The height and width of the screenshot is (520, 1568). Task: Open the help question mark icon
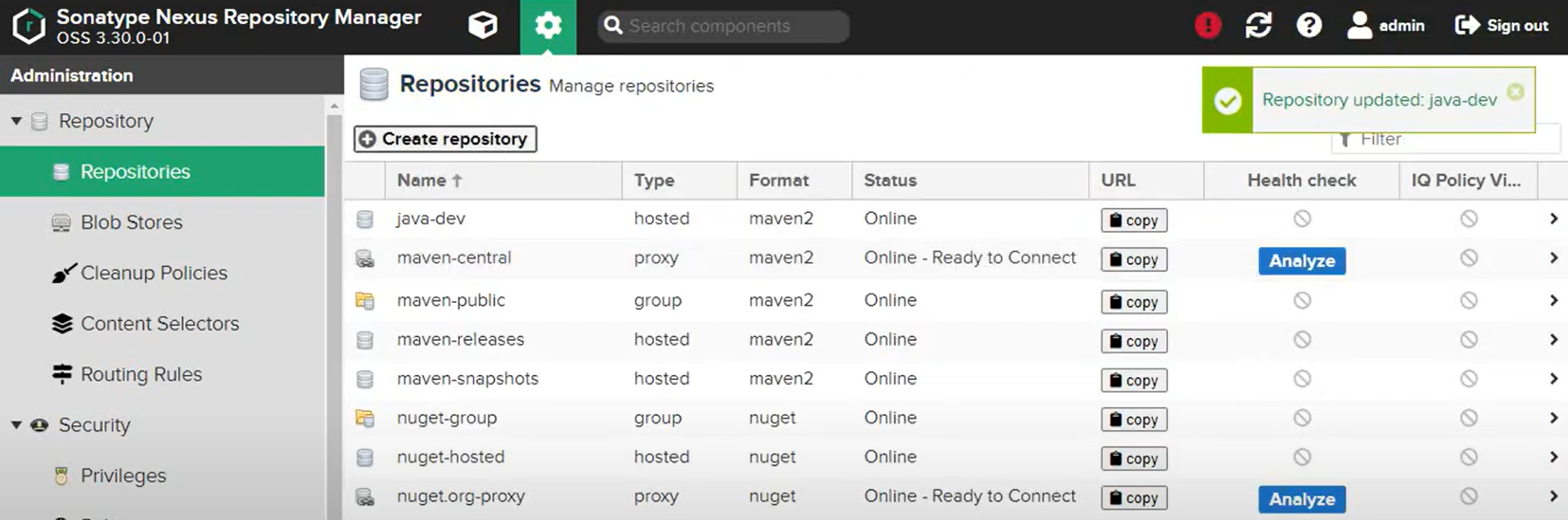pyautogui.click(x=1309, y=26)
